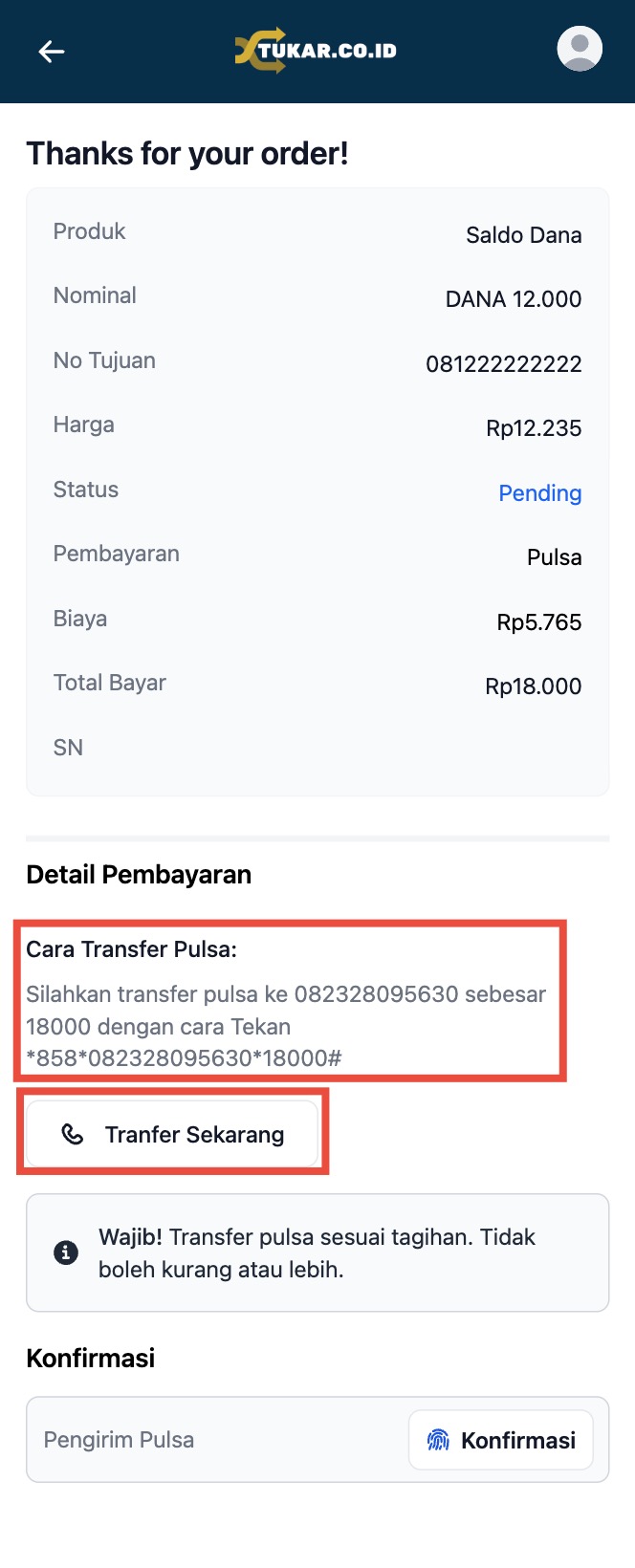
Task: Click the Tukar.co.id logo
Action: (316, 51)
